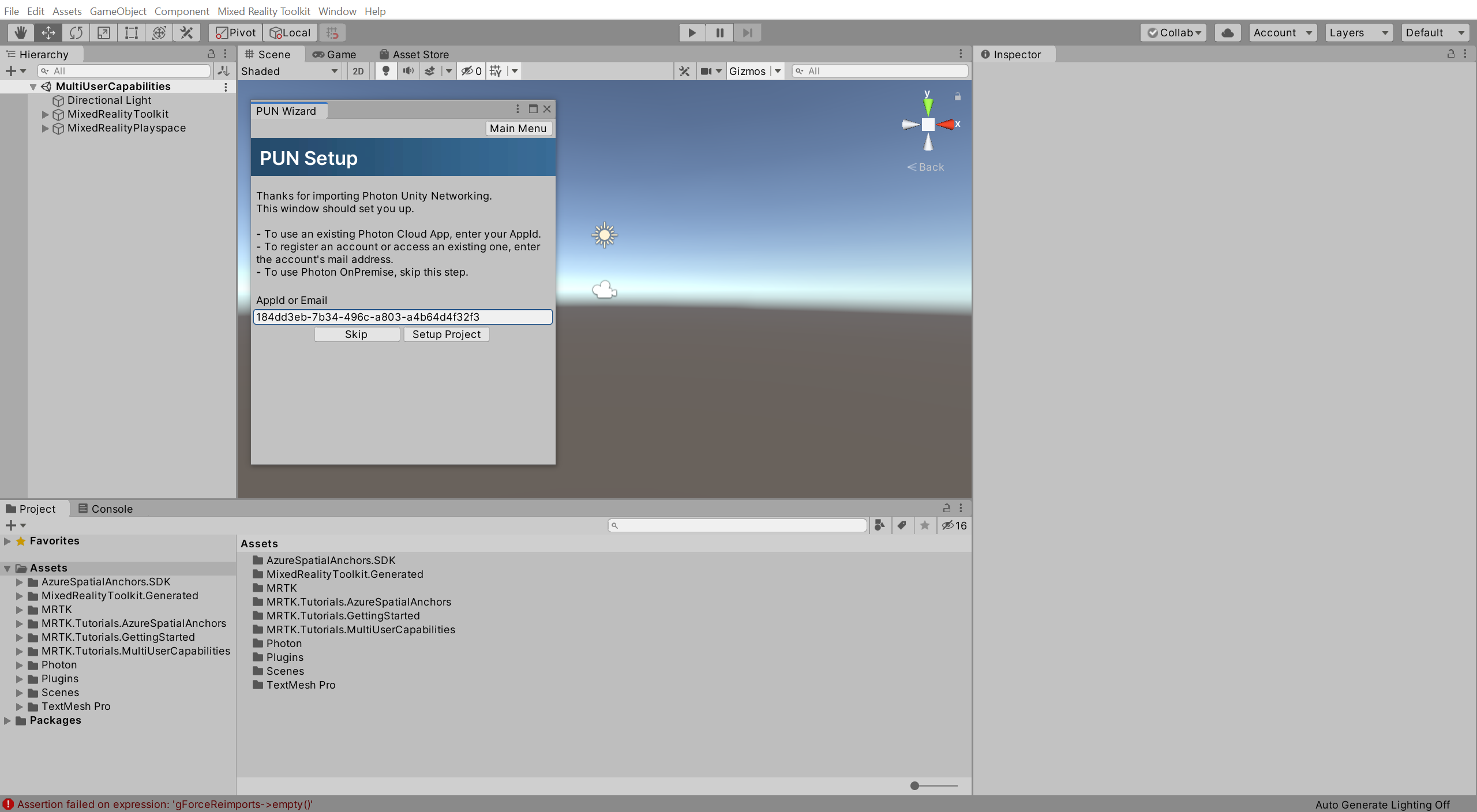This screenshot has height=812, width=1477.
Task: Click the Play button to run scene
Action: (692, 32)
